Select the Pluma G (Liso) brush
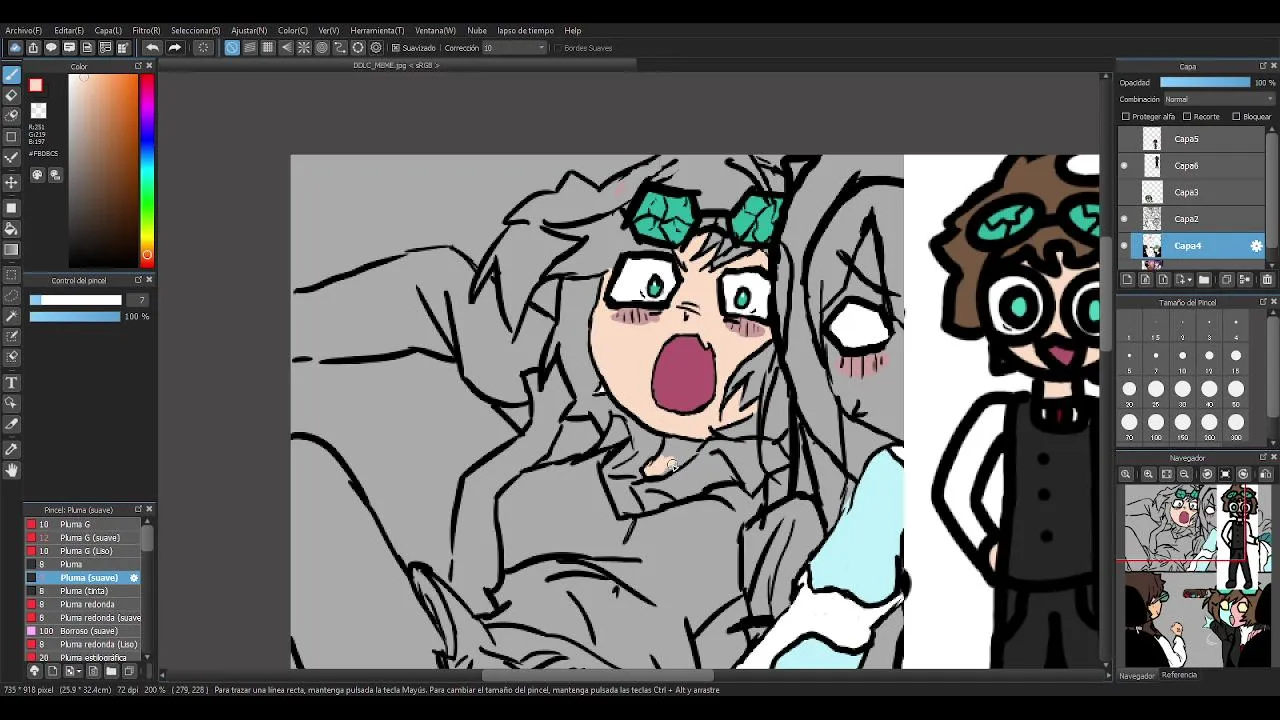 (84, 551)
